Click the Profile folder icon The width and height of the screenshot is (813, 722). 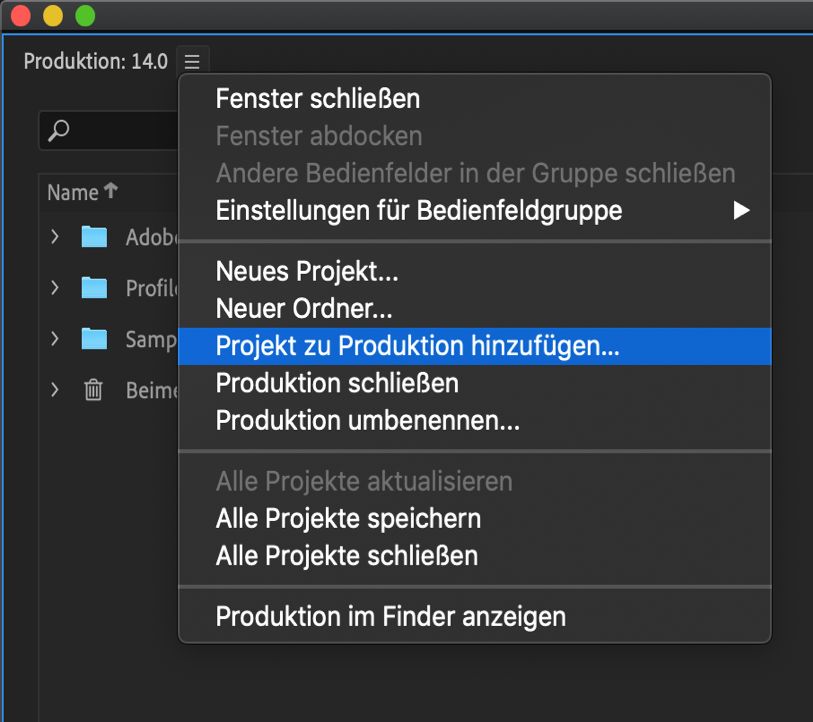pyautogui.click(x=93, y=288)
